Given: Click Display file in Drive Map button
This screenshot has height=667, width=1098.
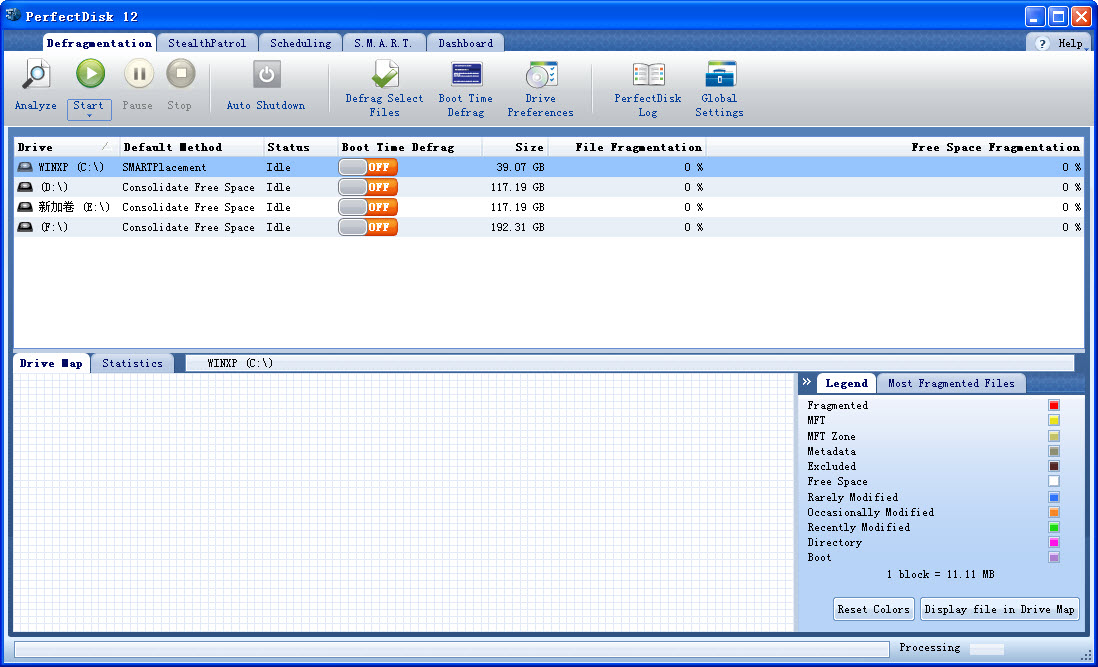Looking at the screenshot, I should [999, 609].
